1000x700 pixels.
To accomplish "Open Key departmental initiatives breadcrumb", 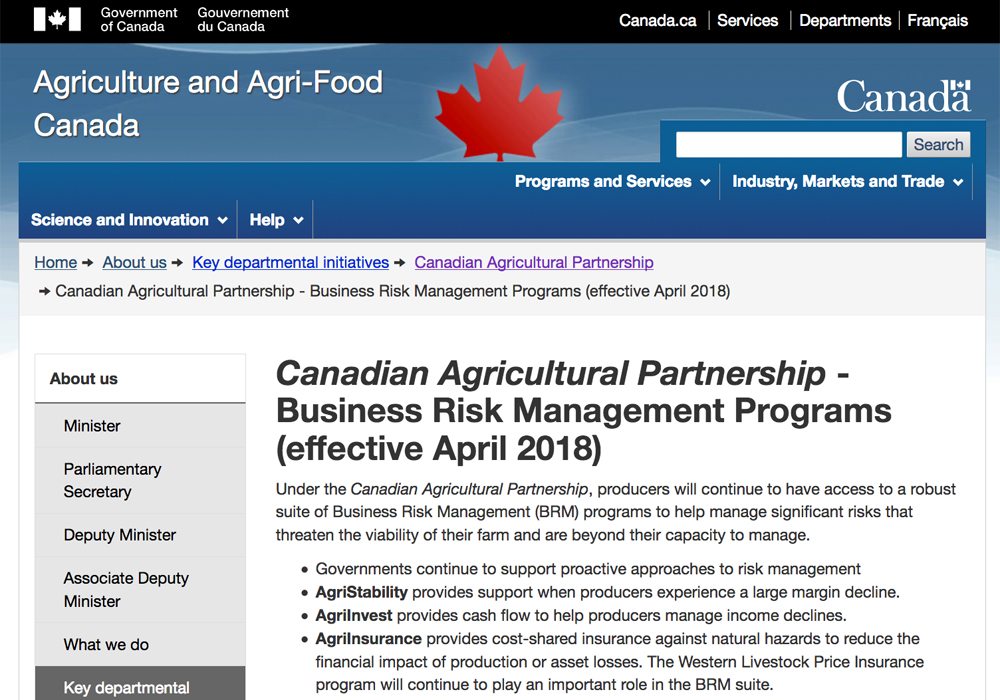I will click(x=290, y=263).
